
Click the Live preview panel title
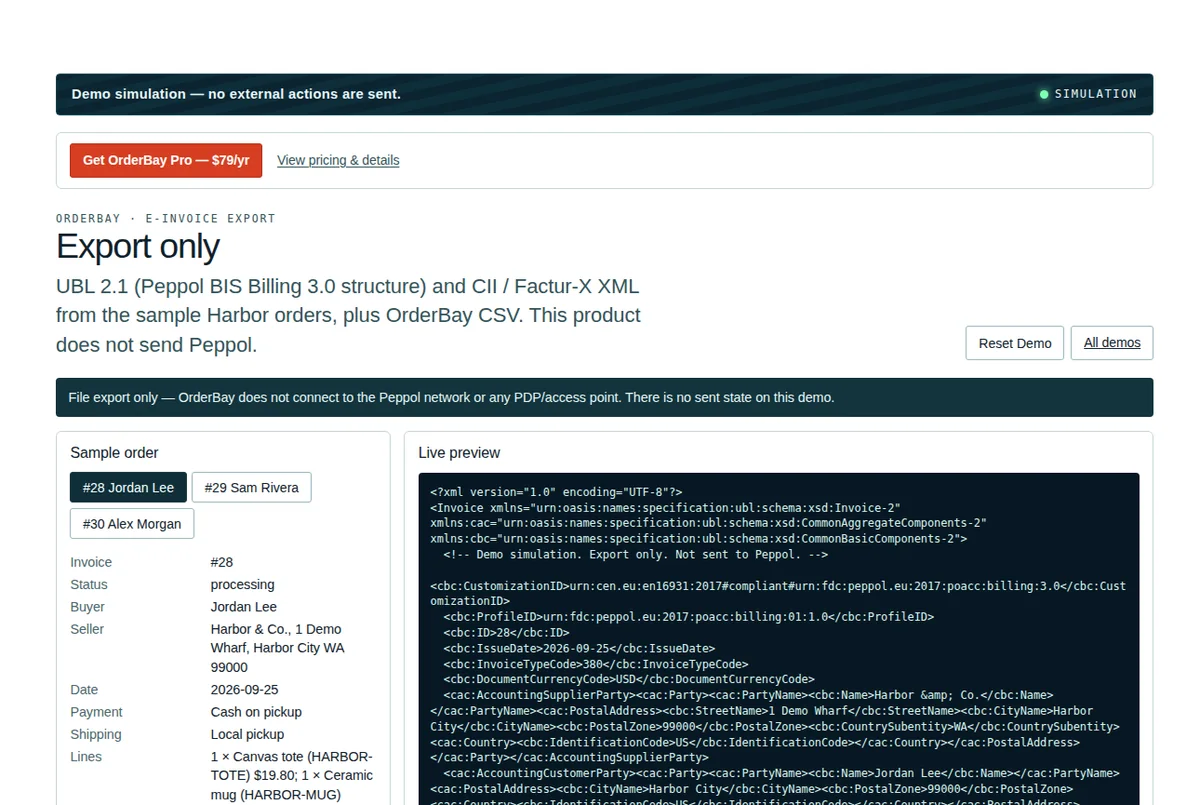point(459,453)
